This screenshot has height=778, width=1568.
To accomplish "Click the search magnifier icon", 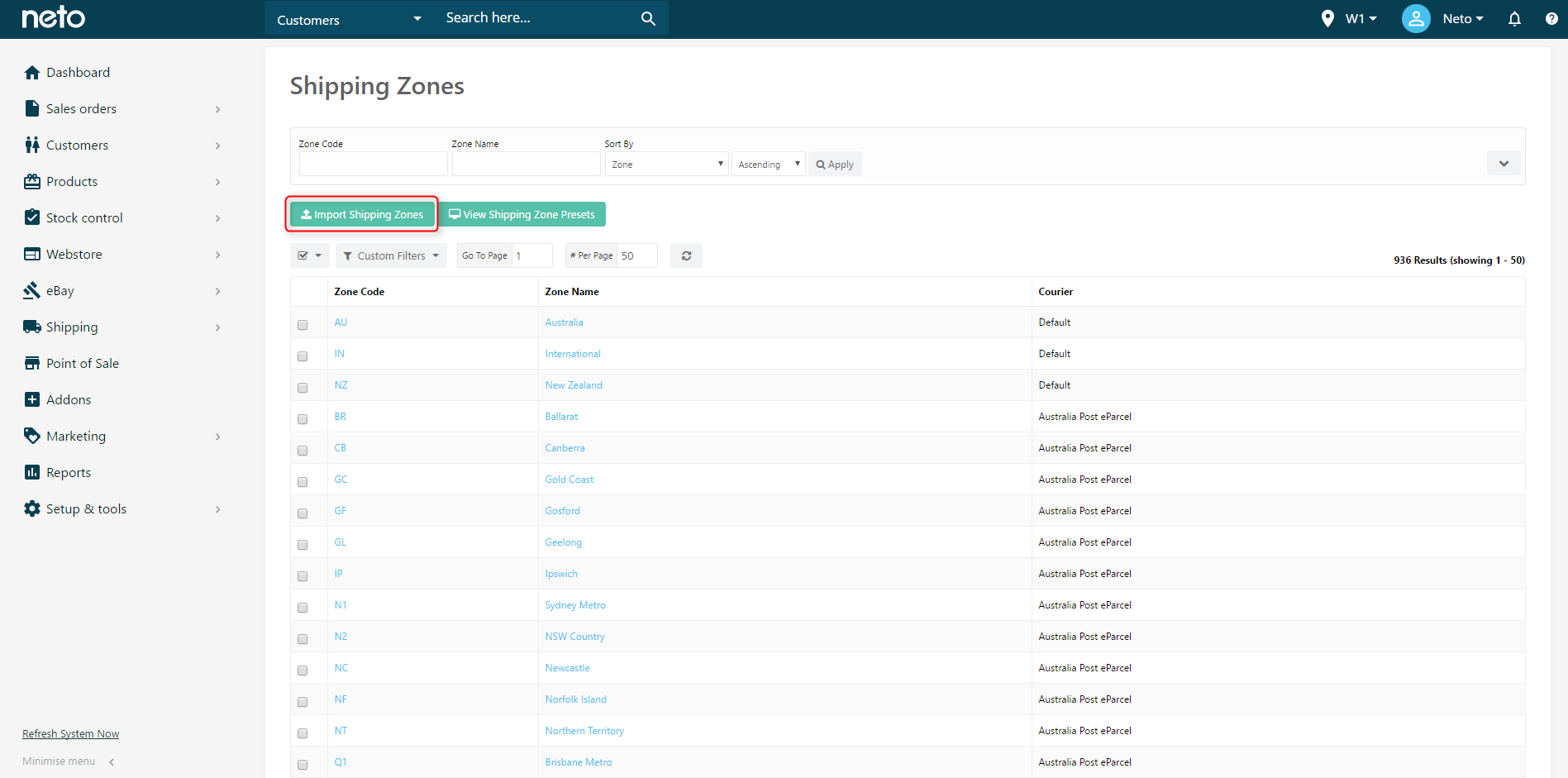I will coord(648,18).
